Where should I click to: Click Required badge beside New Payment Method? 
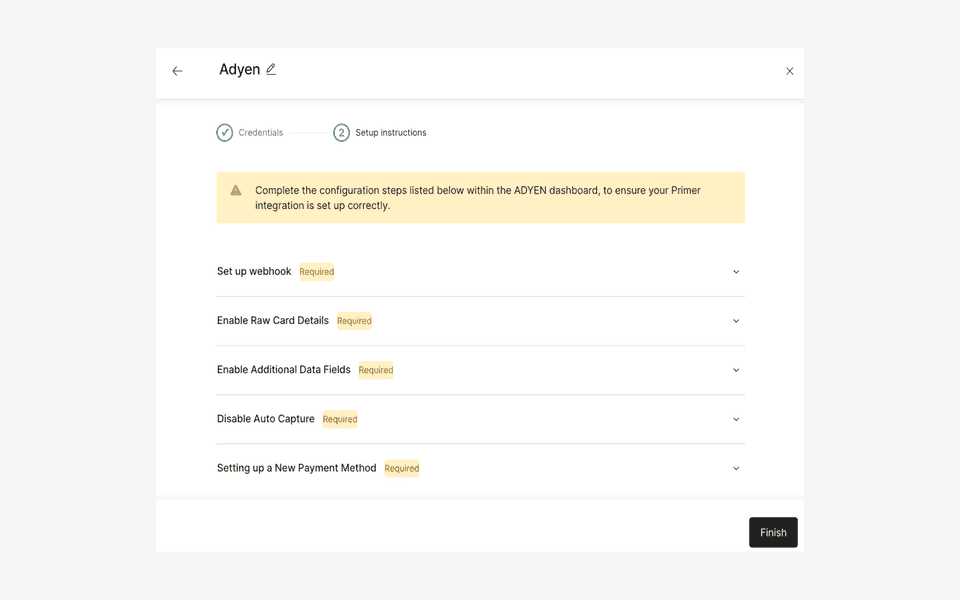(x=402, y=468)
